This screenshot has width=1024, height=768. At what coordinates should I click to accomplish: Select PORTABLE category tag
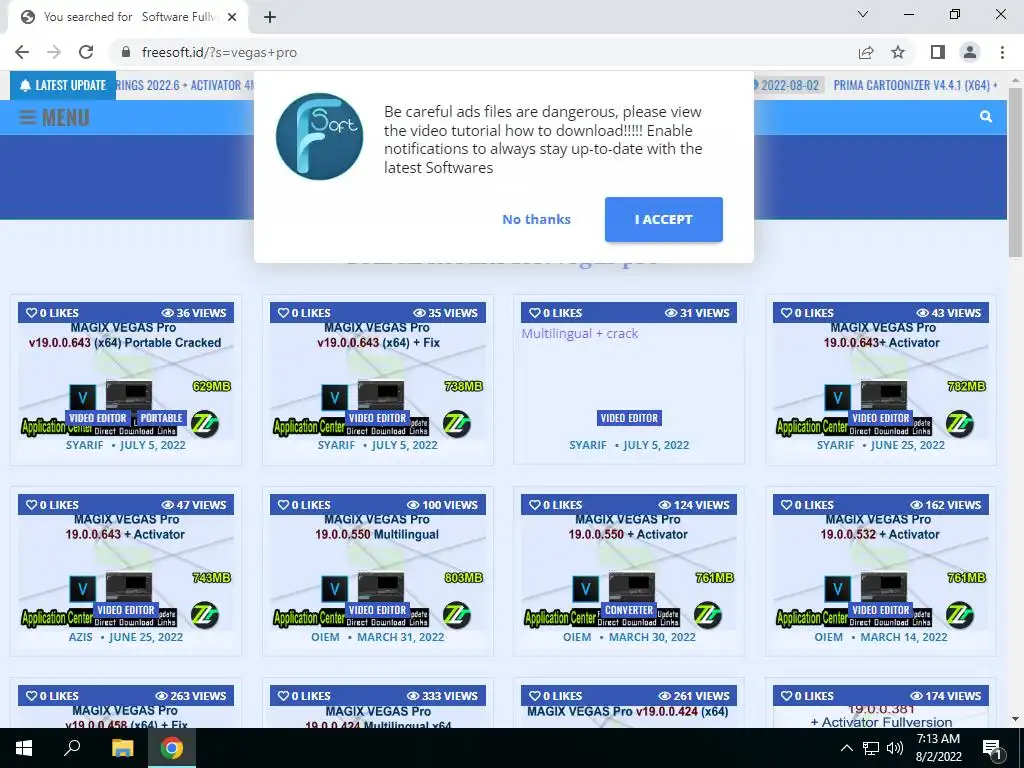click(x=161, y=418)
